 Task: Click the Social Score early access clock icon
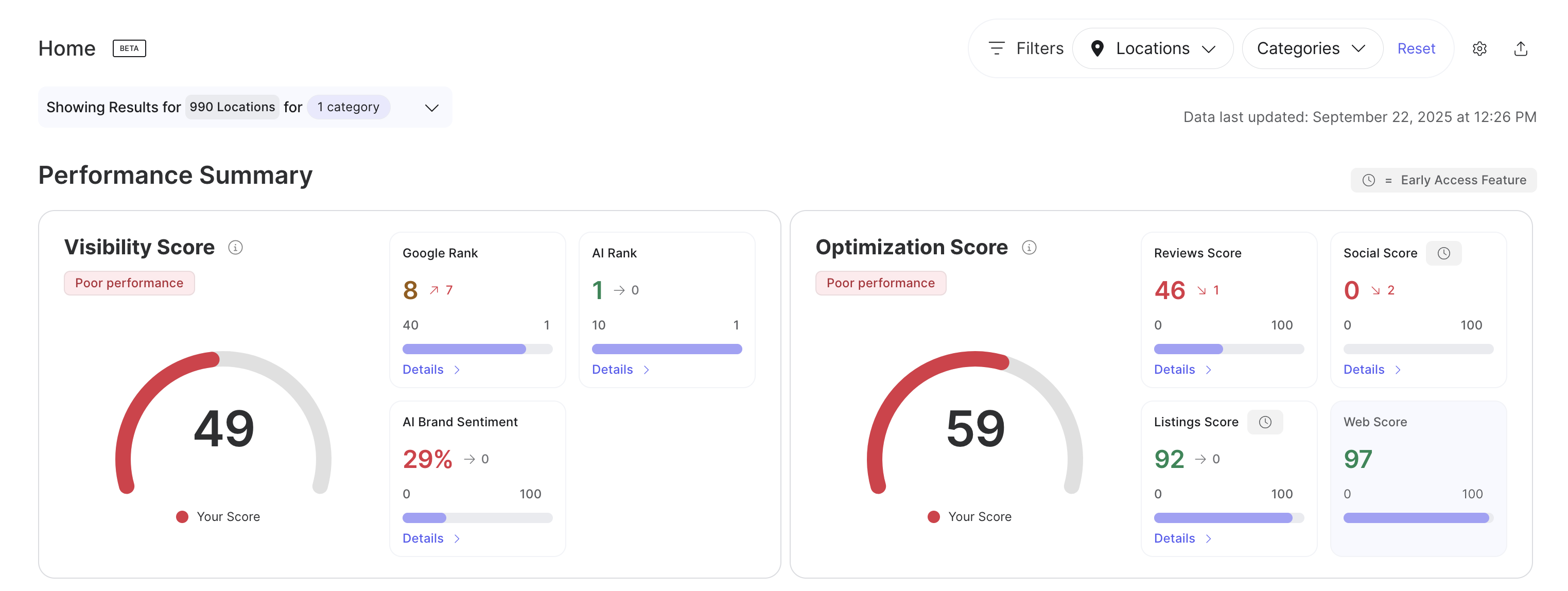(1443, 253)
